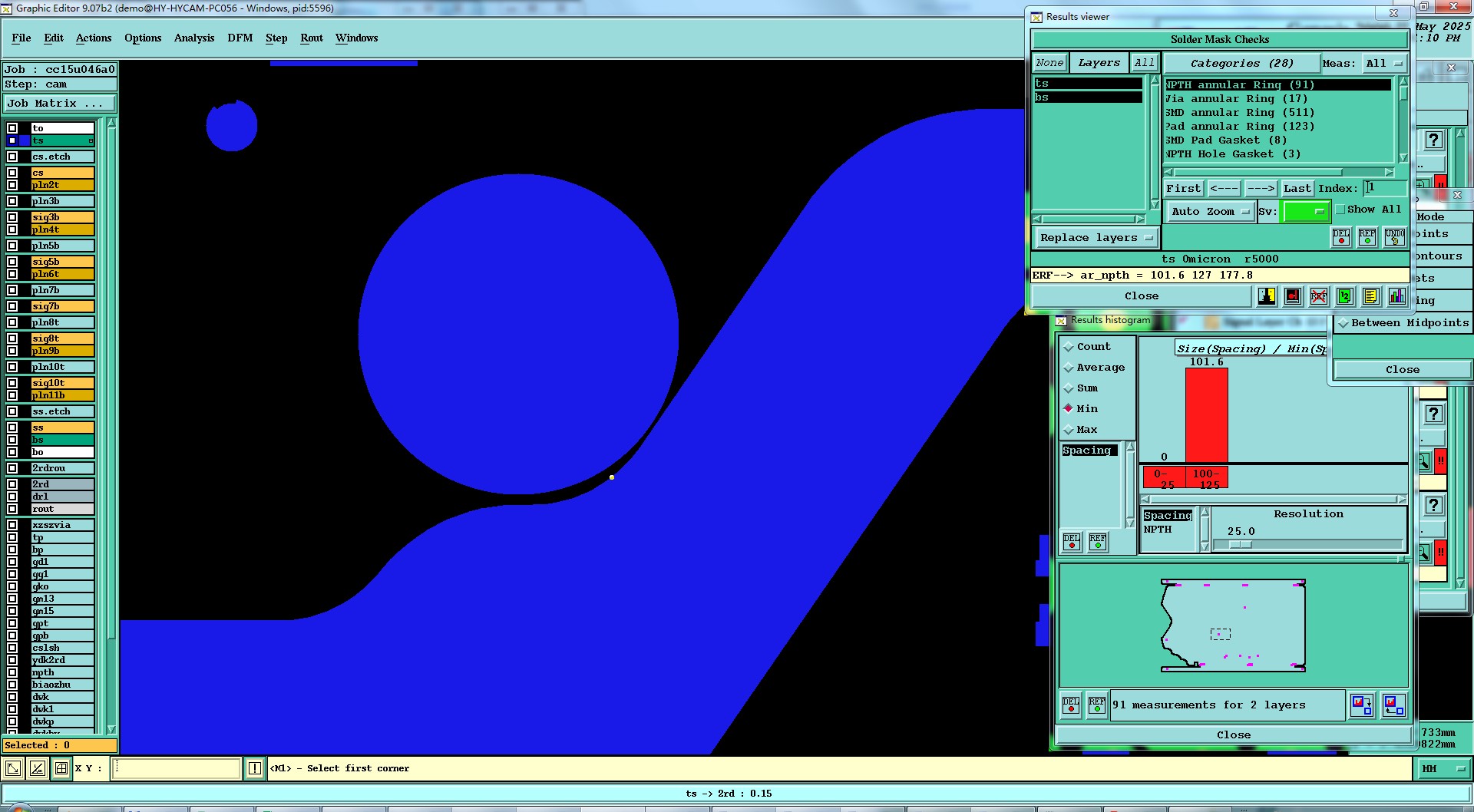Click the grid snap icon in bottom bar

coord(61,768)
